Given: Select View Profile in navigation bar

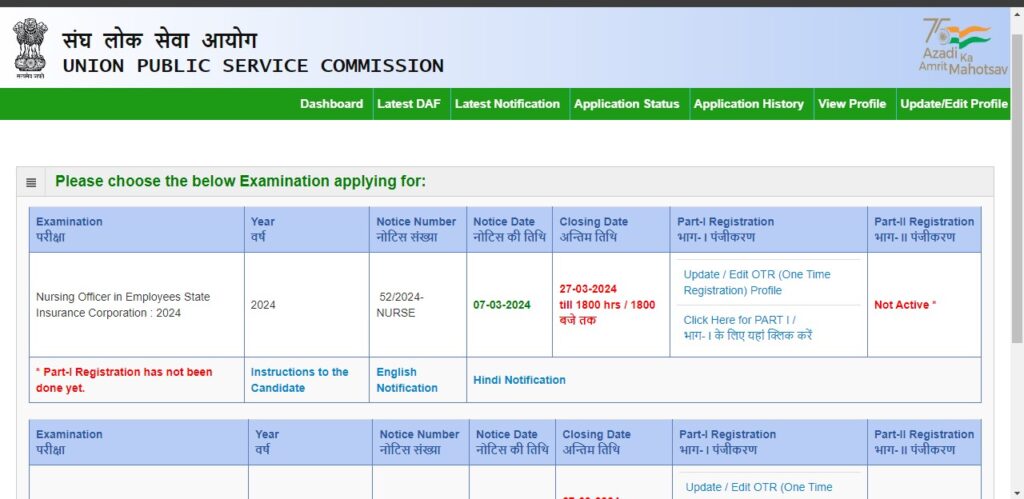Looking at the screenshot, I should (852, 104).
